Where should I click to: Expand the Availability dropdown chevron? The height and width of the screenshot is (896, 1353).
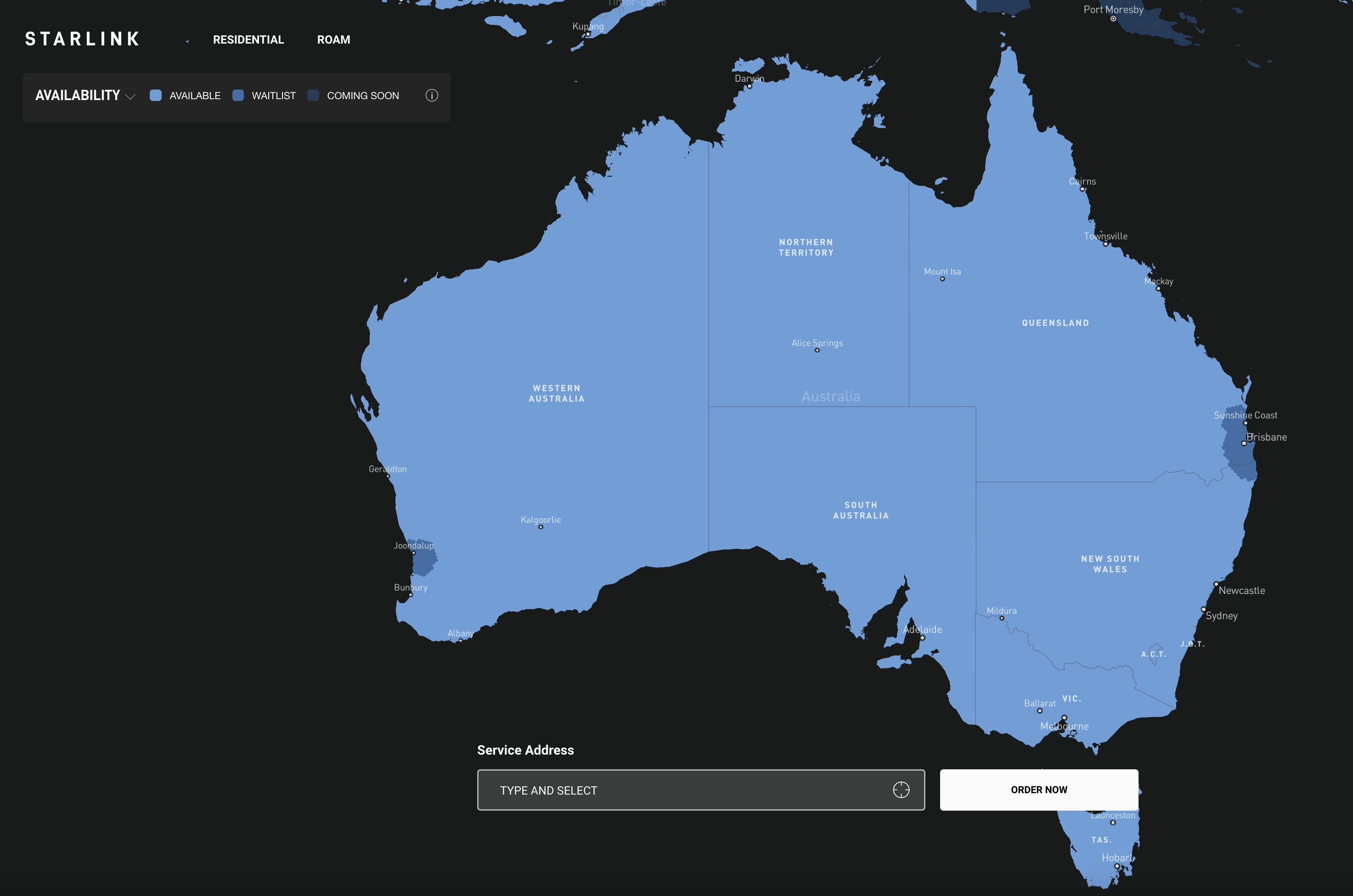coord(130,96)
